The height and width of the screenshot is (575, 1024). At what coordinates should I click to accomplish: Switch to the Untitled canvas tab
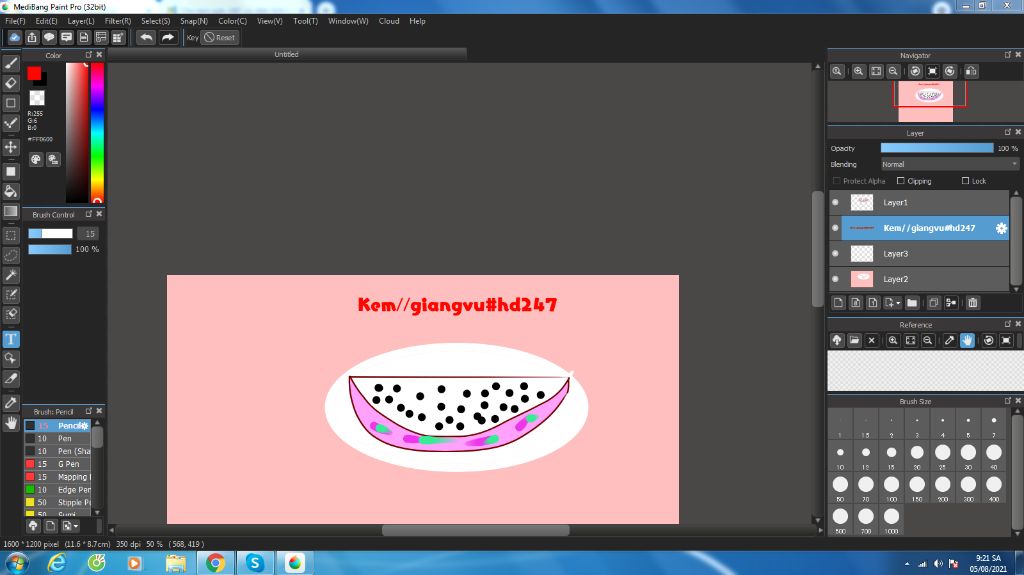286,54
